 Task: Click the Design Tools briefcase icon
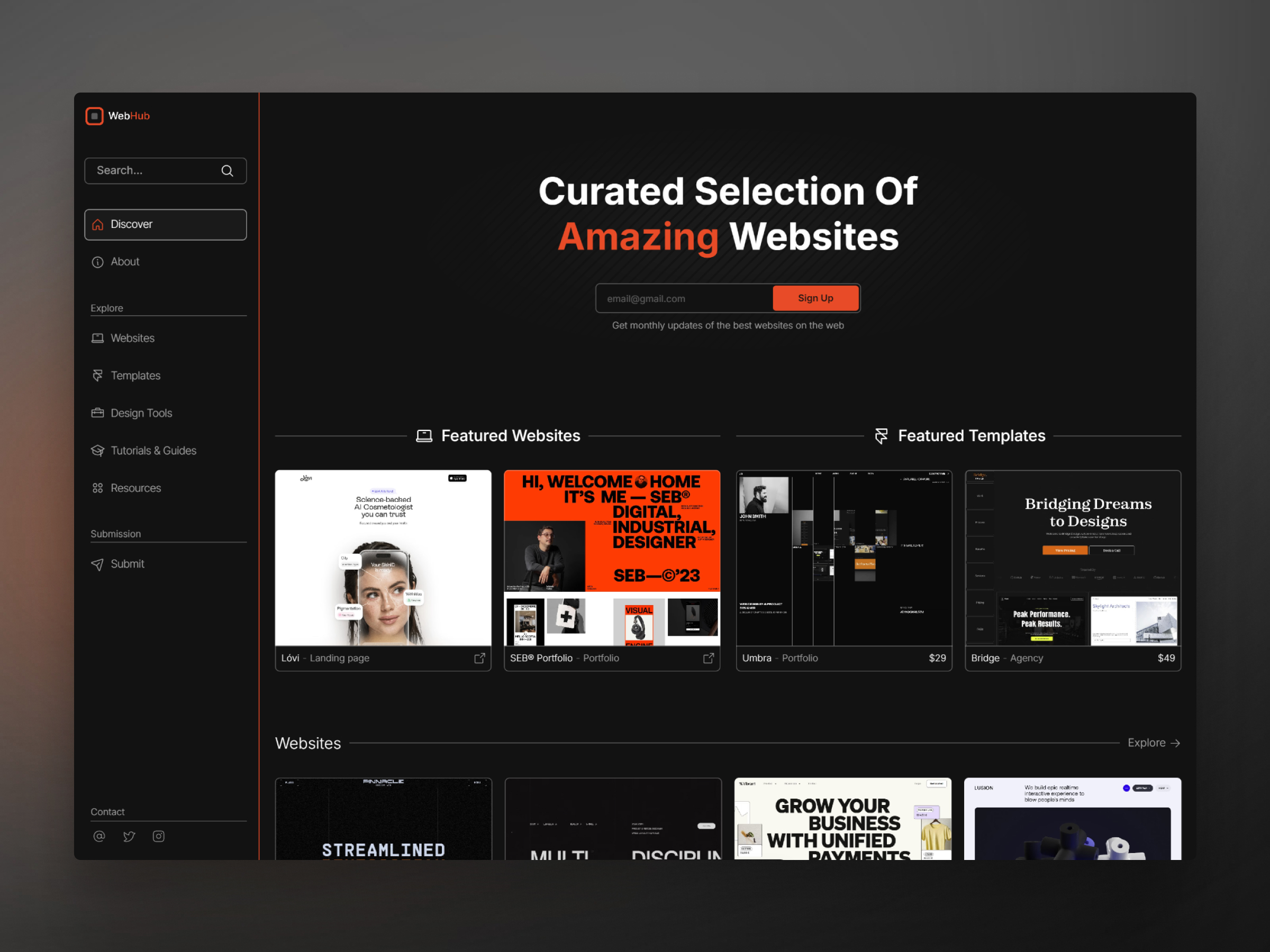(97, 413)
